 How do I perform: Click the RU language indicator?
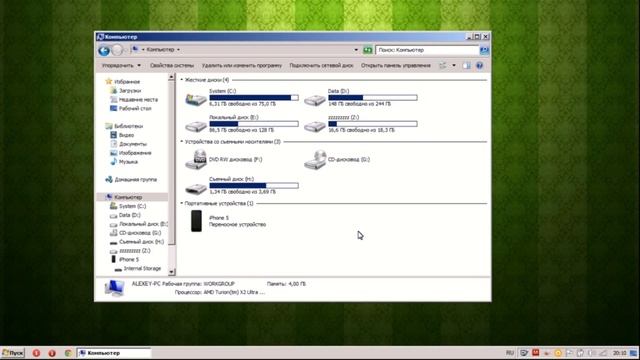510,353
